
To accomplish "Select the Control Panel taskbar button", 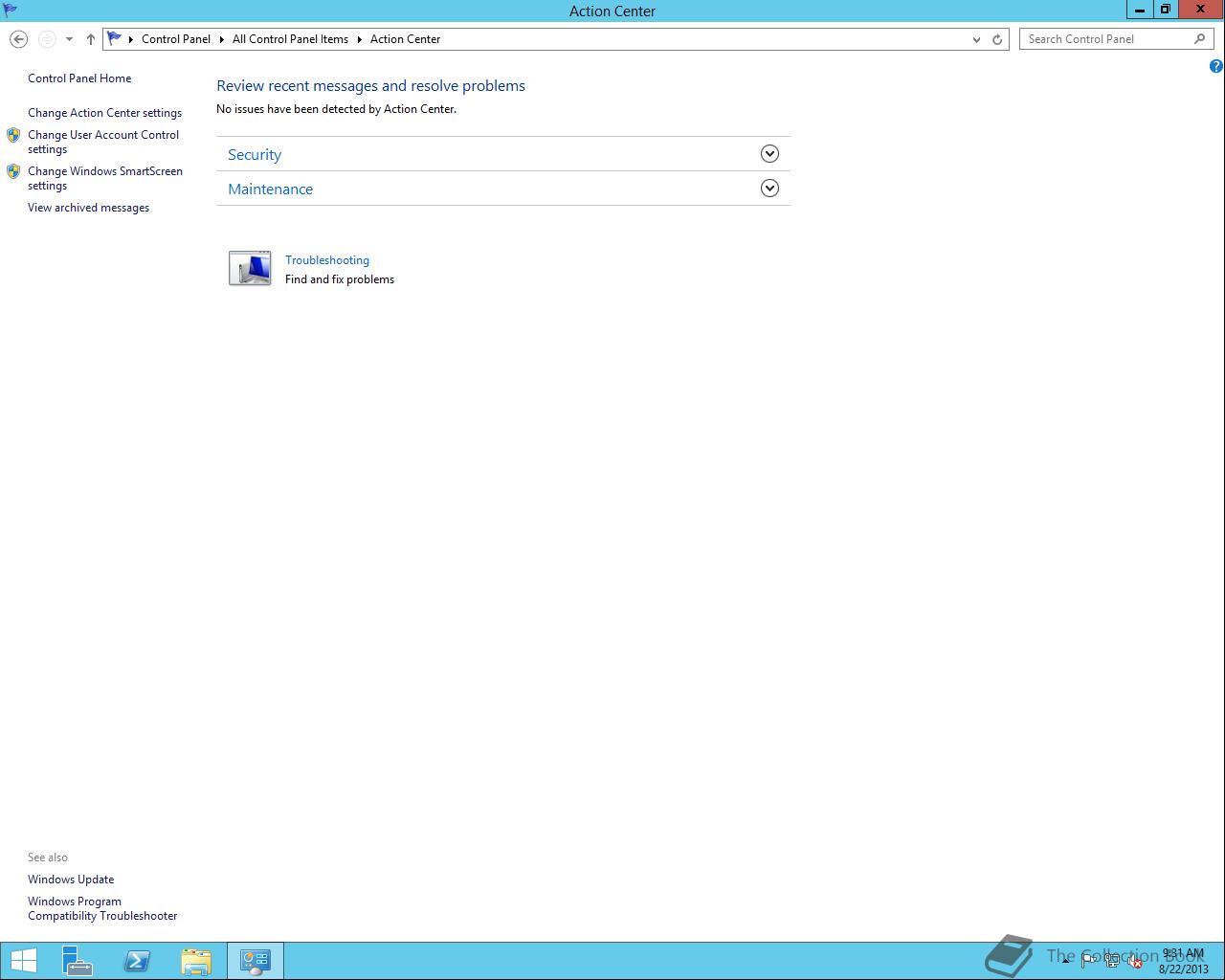I will 256,961.
